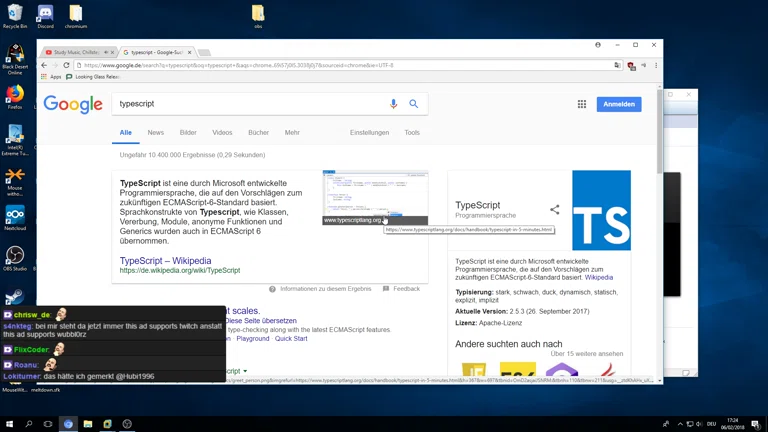Open Task View on taskbar

pyautogui.click(x=48, y=424)
